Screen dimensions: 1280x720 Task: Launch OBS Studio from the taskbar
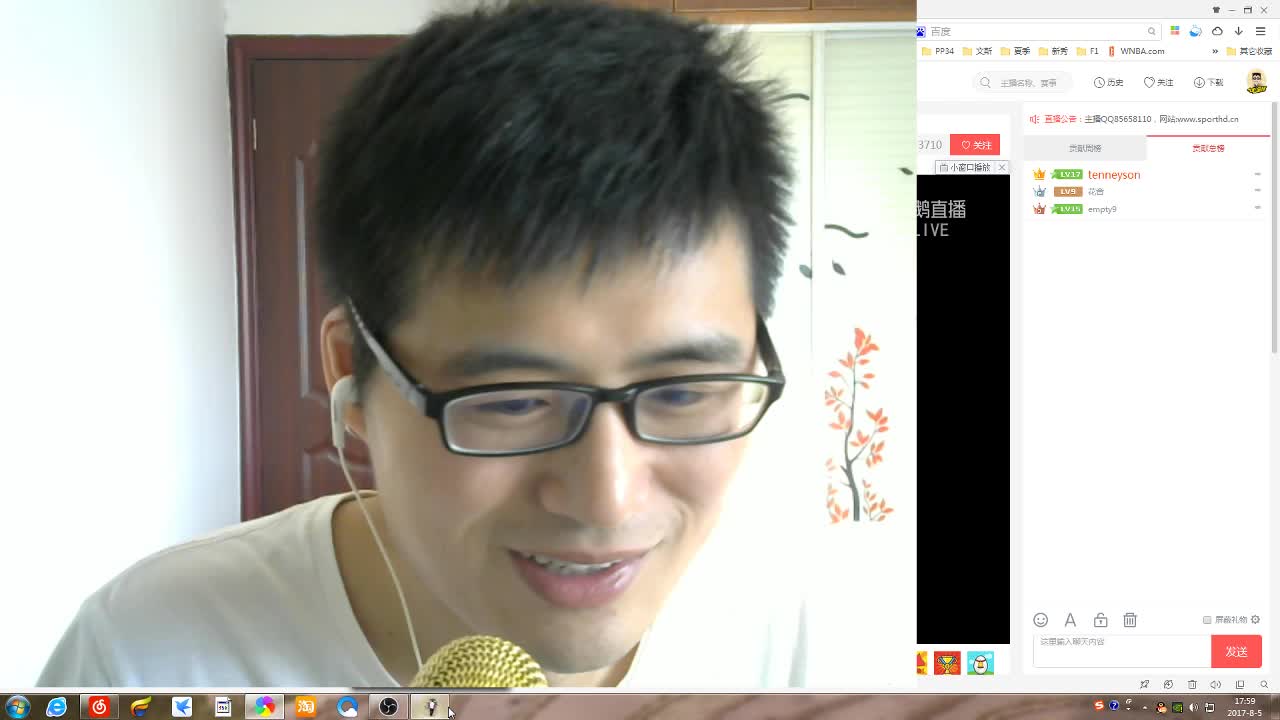click(388, 707)
